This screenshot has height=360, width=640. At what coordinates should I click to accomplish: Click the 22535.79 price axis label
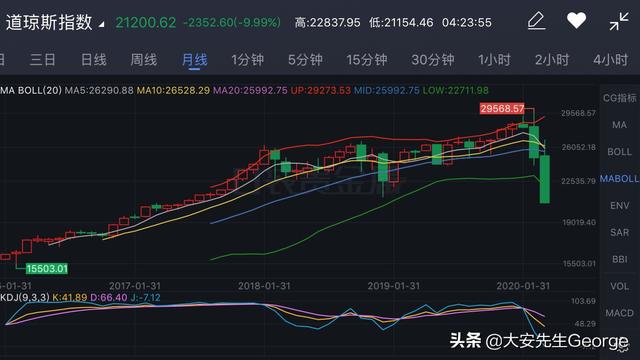pyautogui.click(x=578, y=181)
